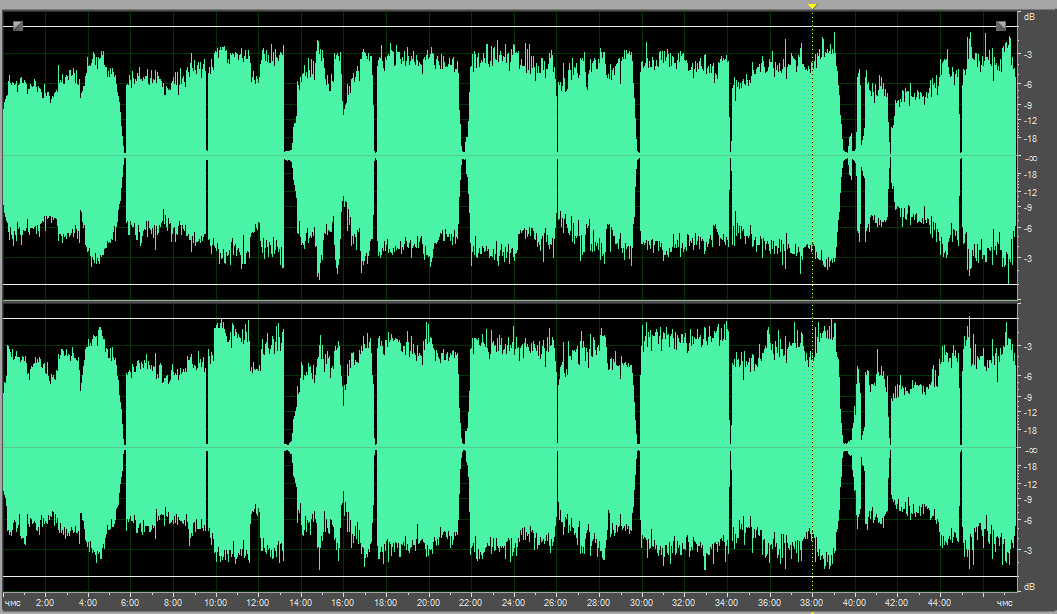Screen dimensions: 1057x614
Task: Click the upper dB scale label
Action: tap(1029, 16)
